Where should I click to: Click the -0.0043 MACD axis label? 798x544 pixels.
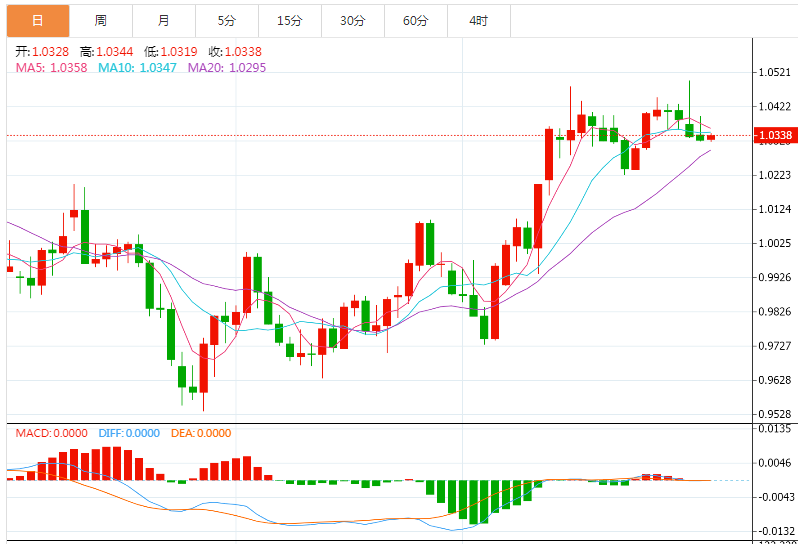point(775,497)
